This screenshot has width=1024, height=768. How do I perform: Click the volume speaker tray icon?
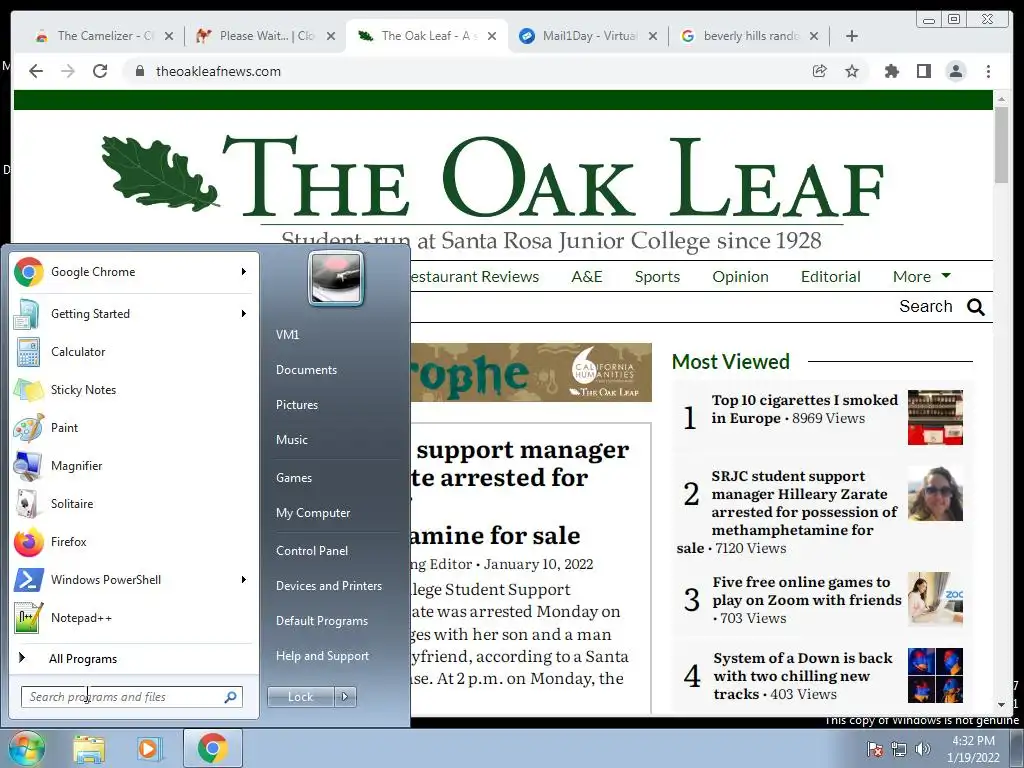point(922,749)
